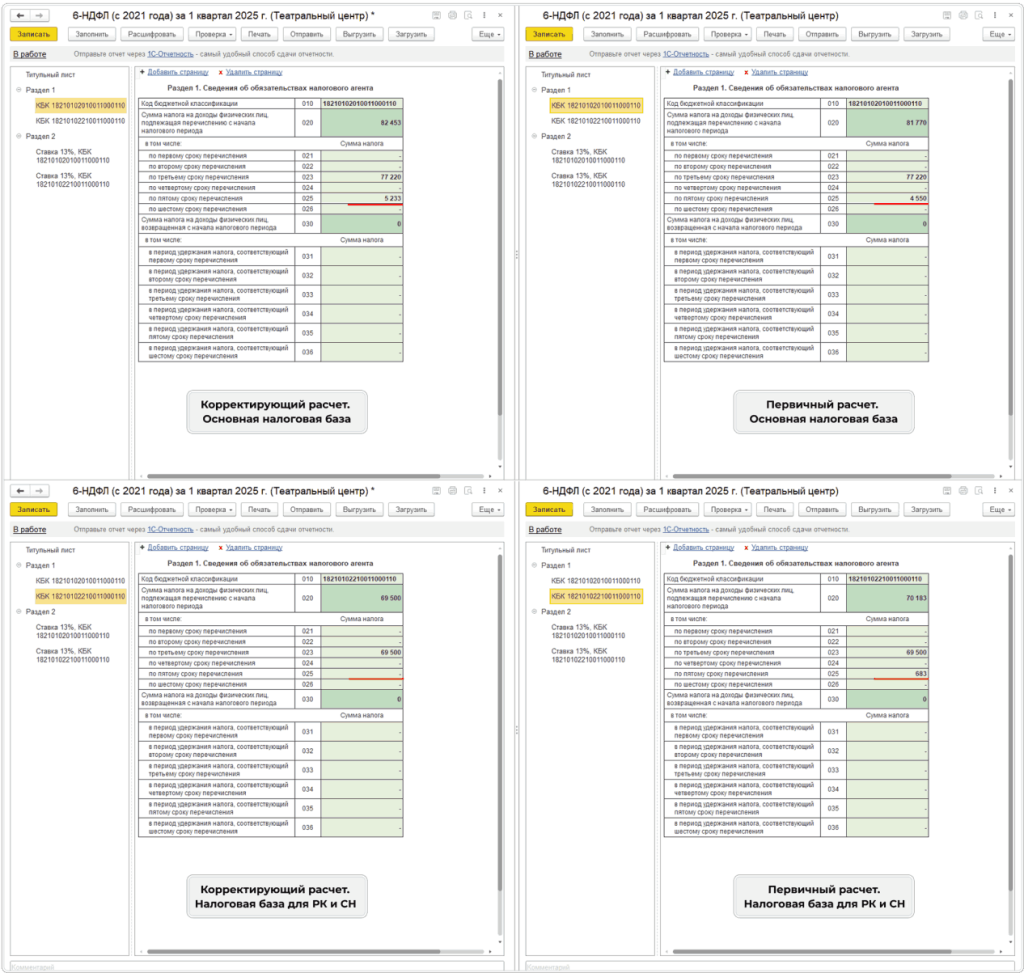1024x973 pixels.
Task: Click the red X beside Удалить страницу in the 70 183 window
Action: click(x=745, y=547)
